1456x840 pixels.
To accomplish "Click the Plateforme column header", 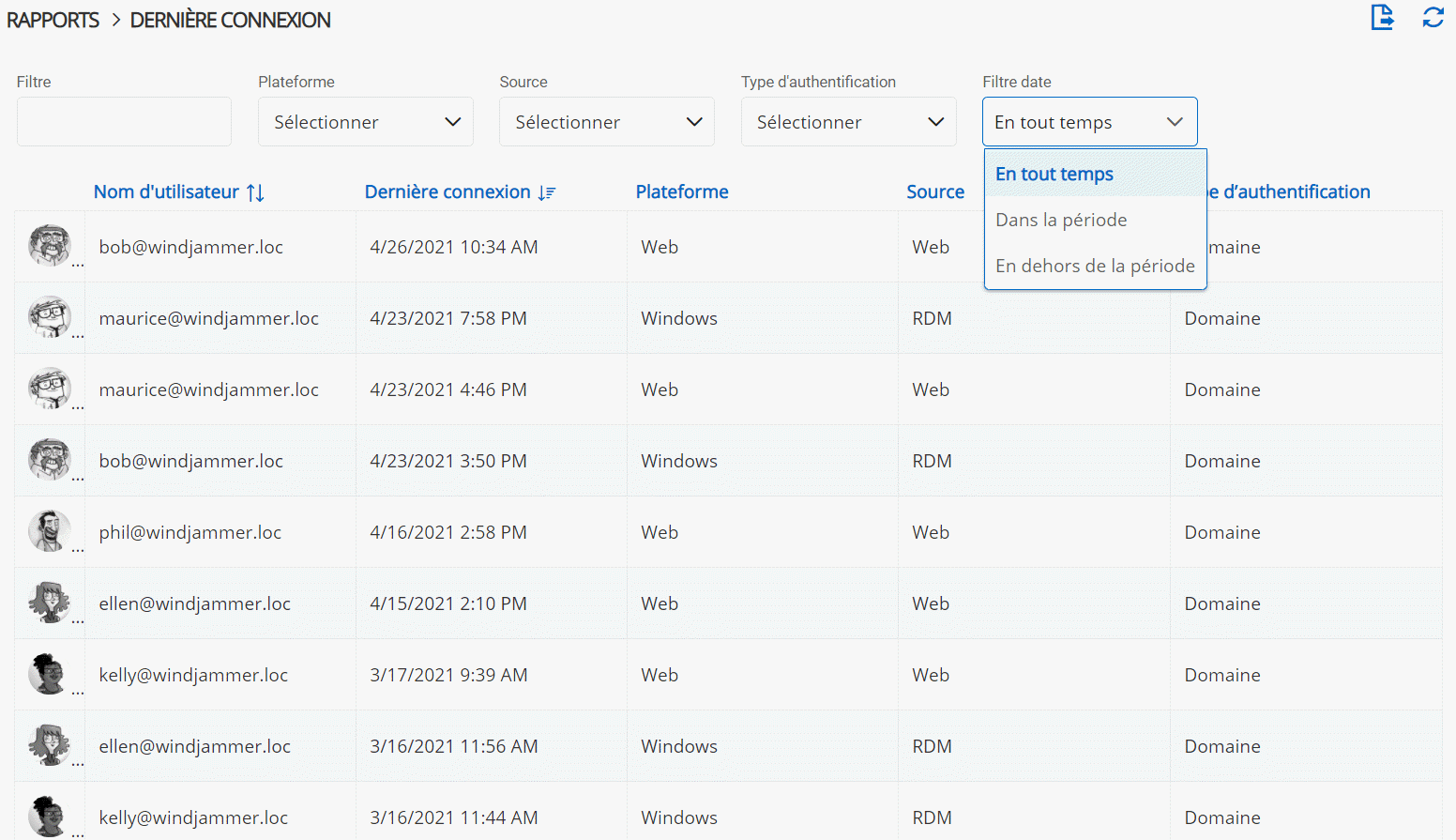I will [682, 191].
